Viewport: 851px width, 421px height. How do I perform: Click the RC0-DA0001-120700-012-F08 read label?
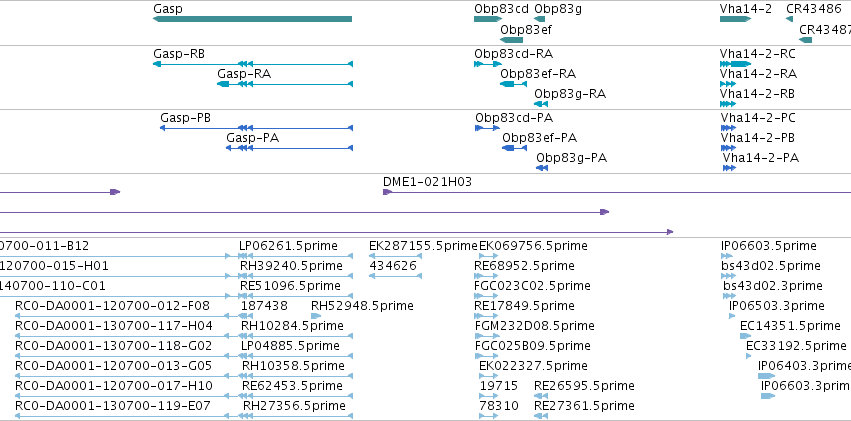tap(112, 306)
